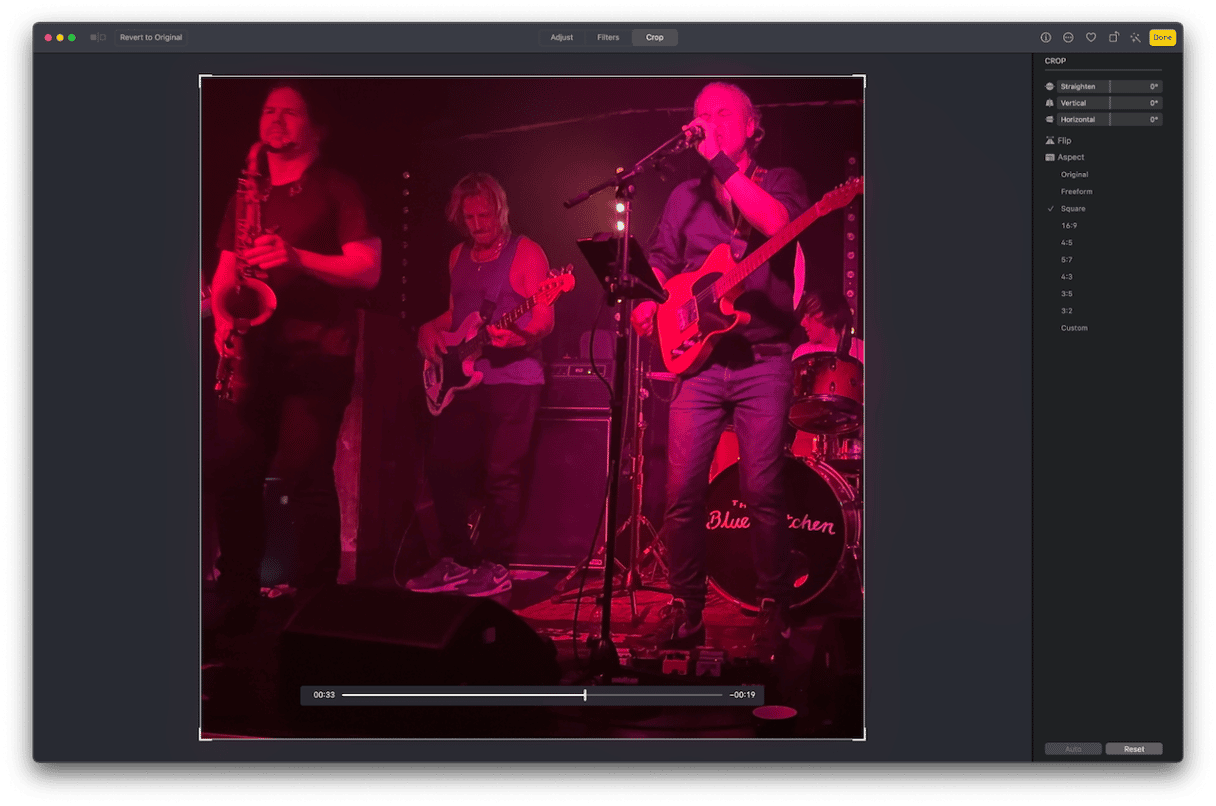
Task: Select the Freeform aspect option
Action: coord(1076,192)
